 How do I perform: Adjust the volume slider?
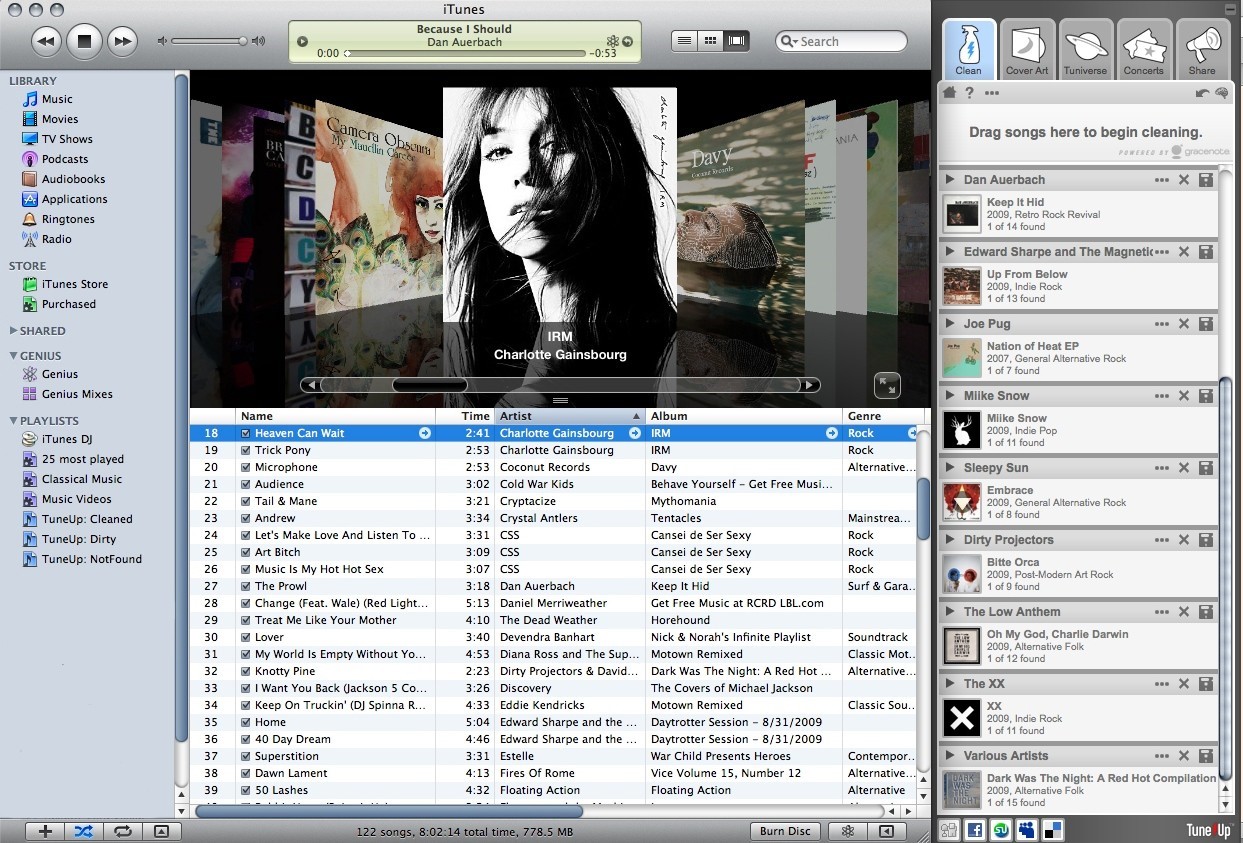pos(242,41)
